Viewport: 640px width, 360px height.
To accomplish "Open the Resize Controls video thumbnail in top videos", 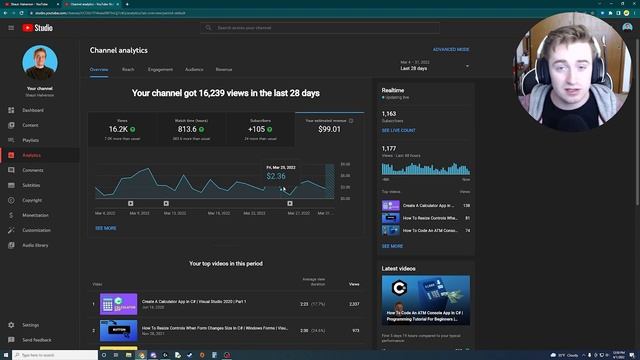I will pos(119,331).
